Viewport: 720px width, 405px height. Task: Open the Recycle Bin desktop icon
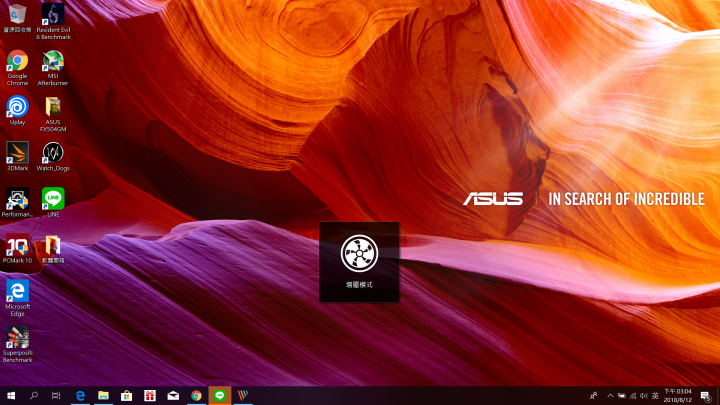17,18
